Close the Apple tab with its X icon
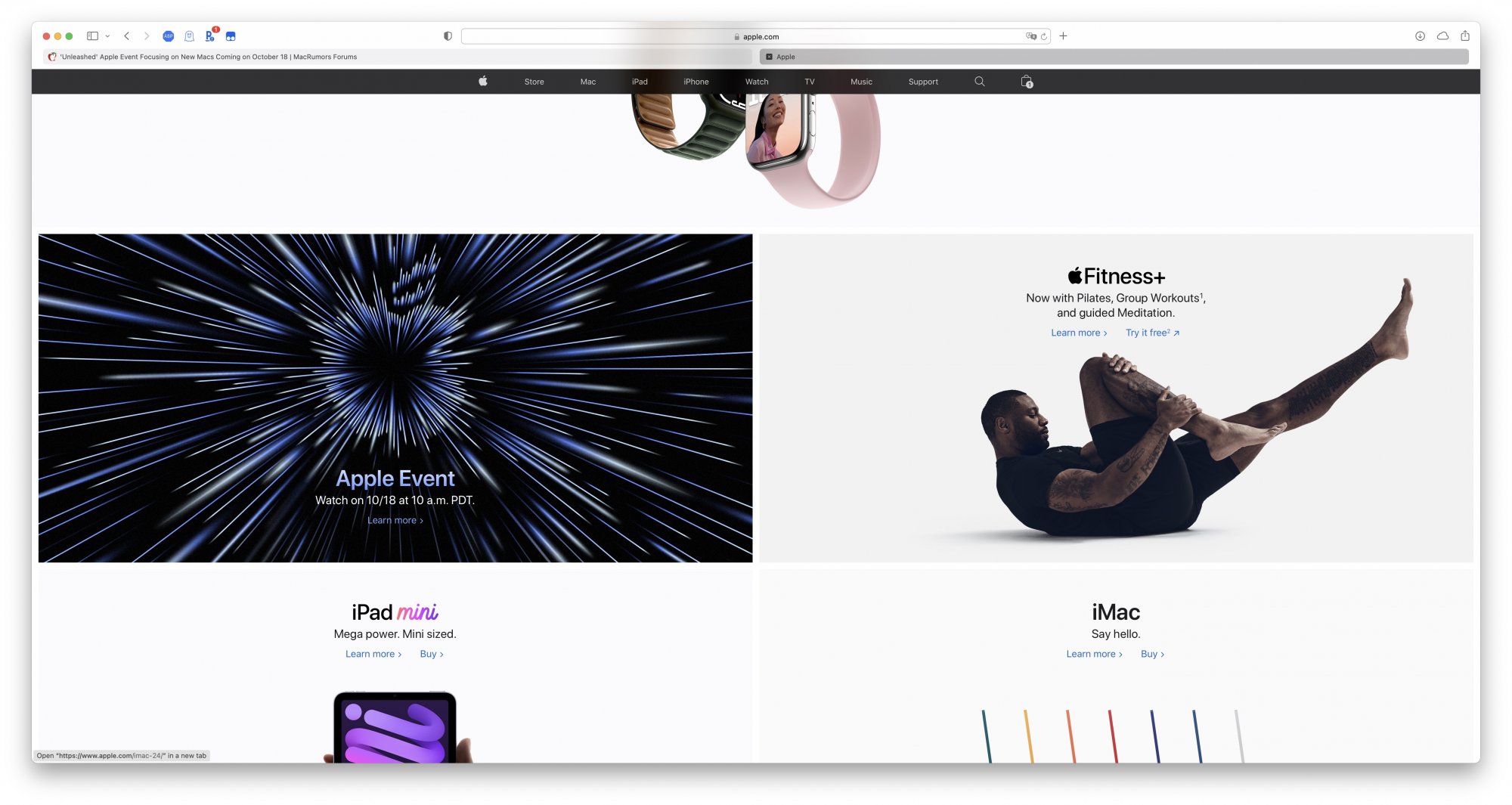 769,57
